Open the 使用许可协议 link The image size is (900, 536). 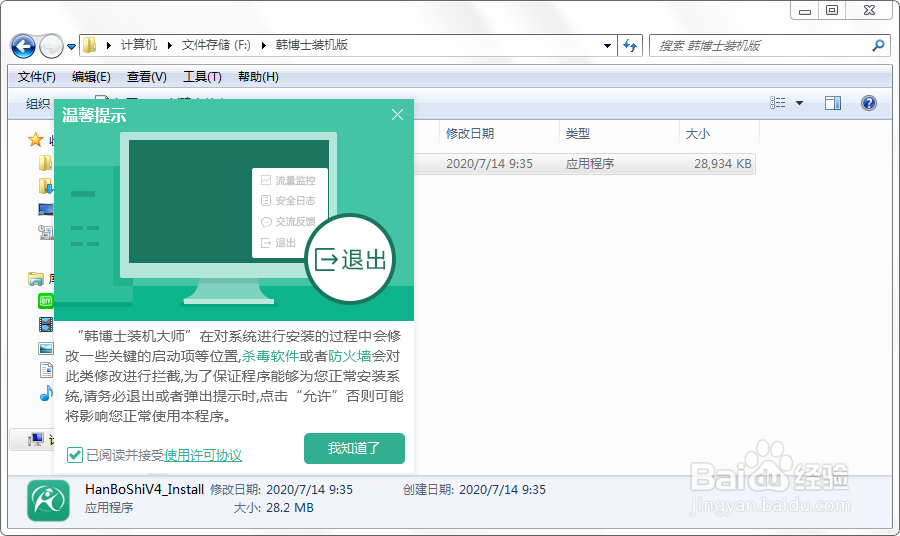(203, 455)
